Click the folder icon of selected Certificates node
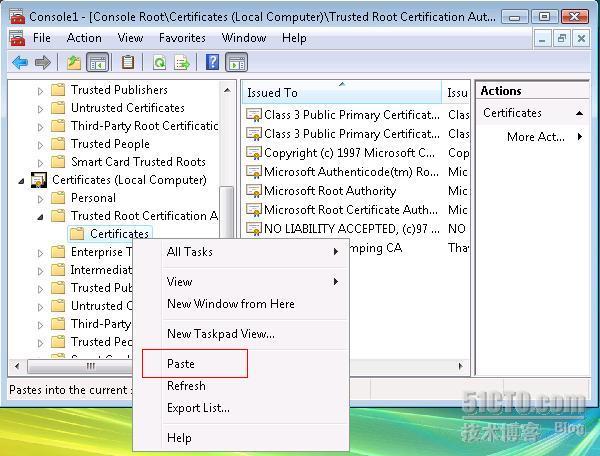The width and height of the screenshot is (600, 456). 77,234
